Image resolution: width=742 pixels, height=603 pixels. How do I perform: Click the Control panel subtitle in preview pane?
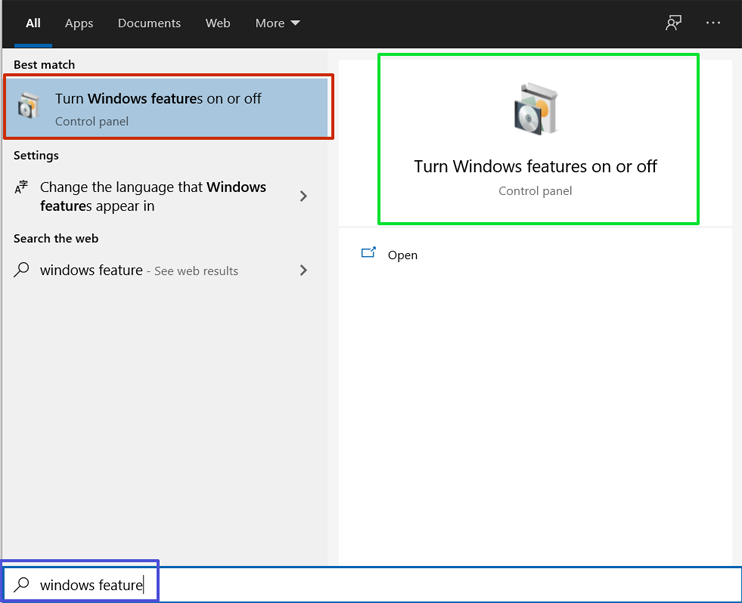pos(535,191)
